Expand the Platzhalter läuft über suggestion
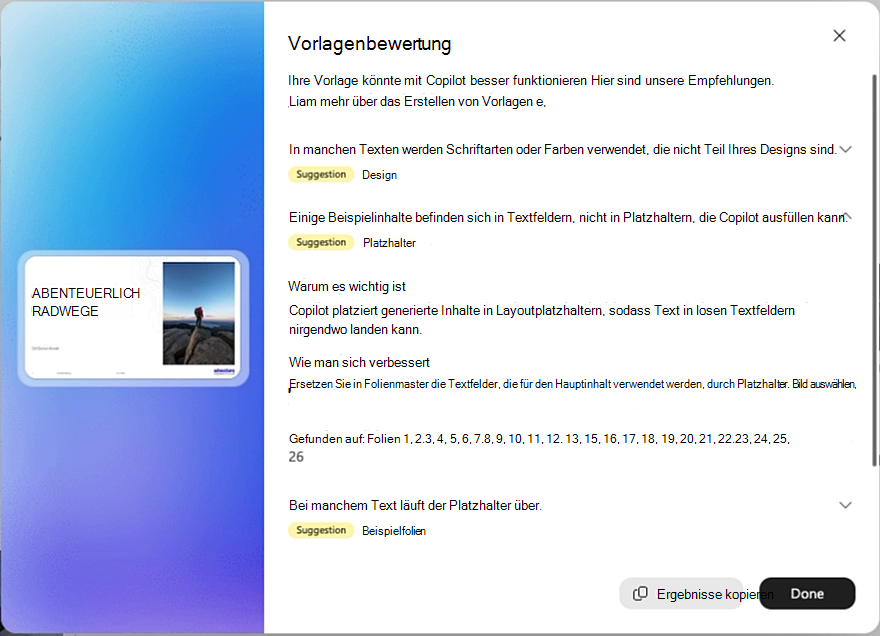 (x=845, y=505)
